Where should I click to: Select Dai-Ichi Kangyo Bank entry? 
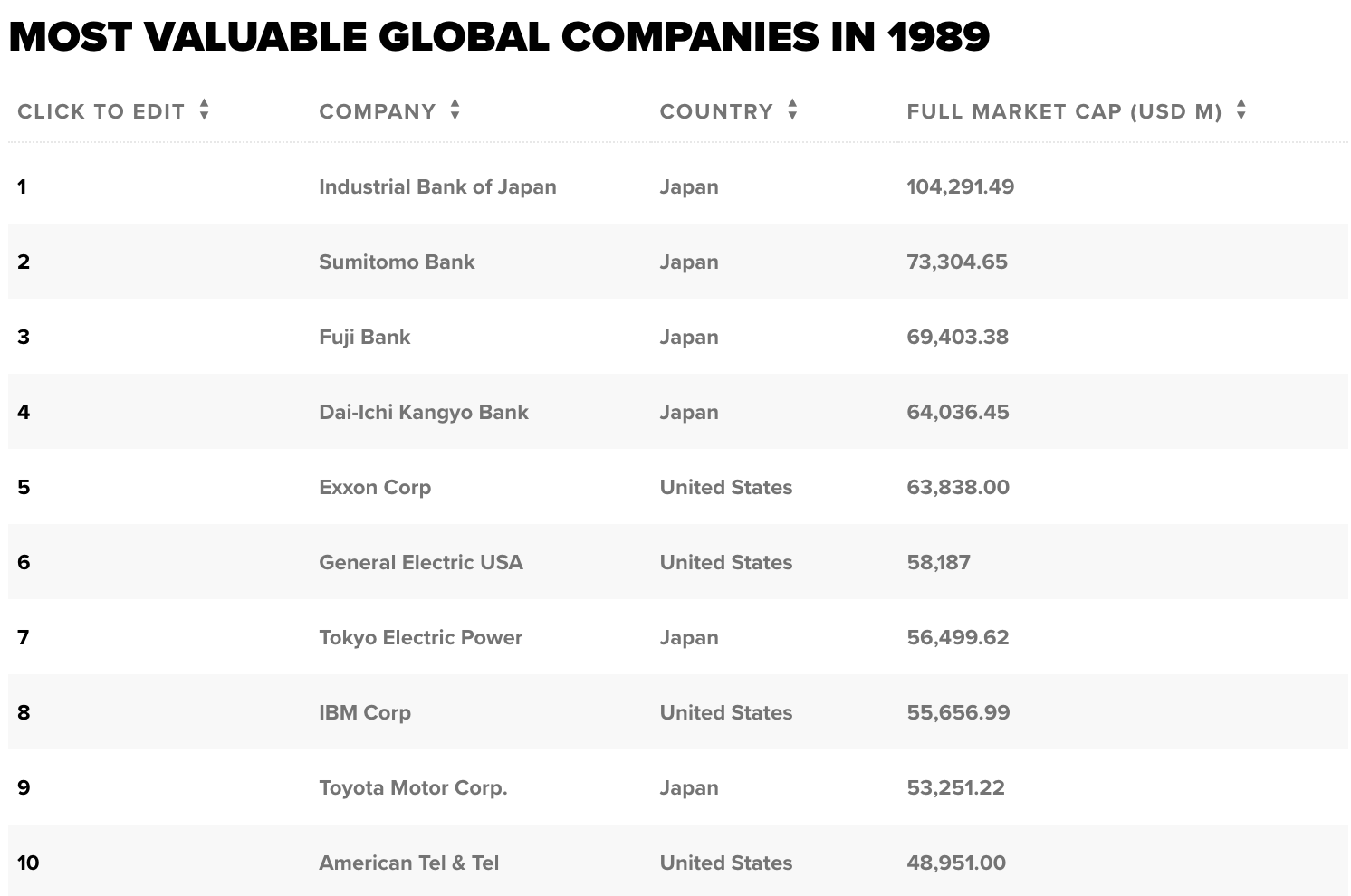click(423, 412)
